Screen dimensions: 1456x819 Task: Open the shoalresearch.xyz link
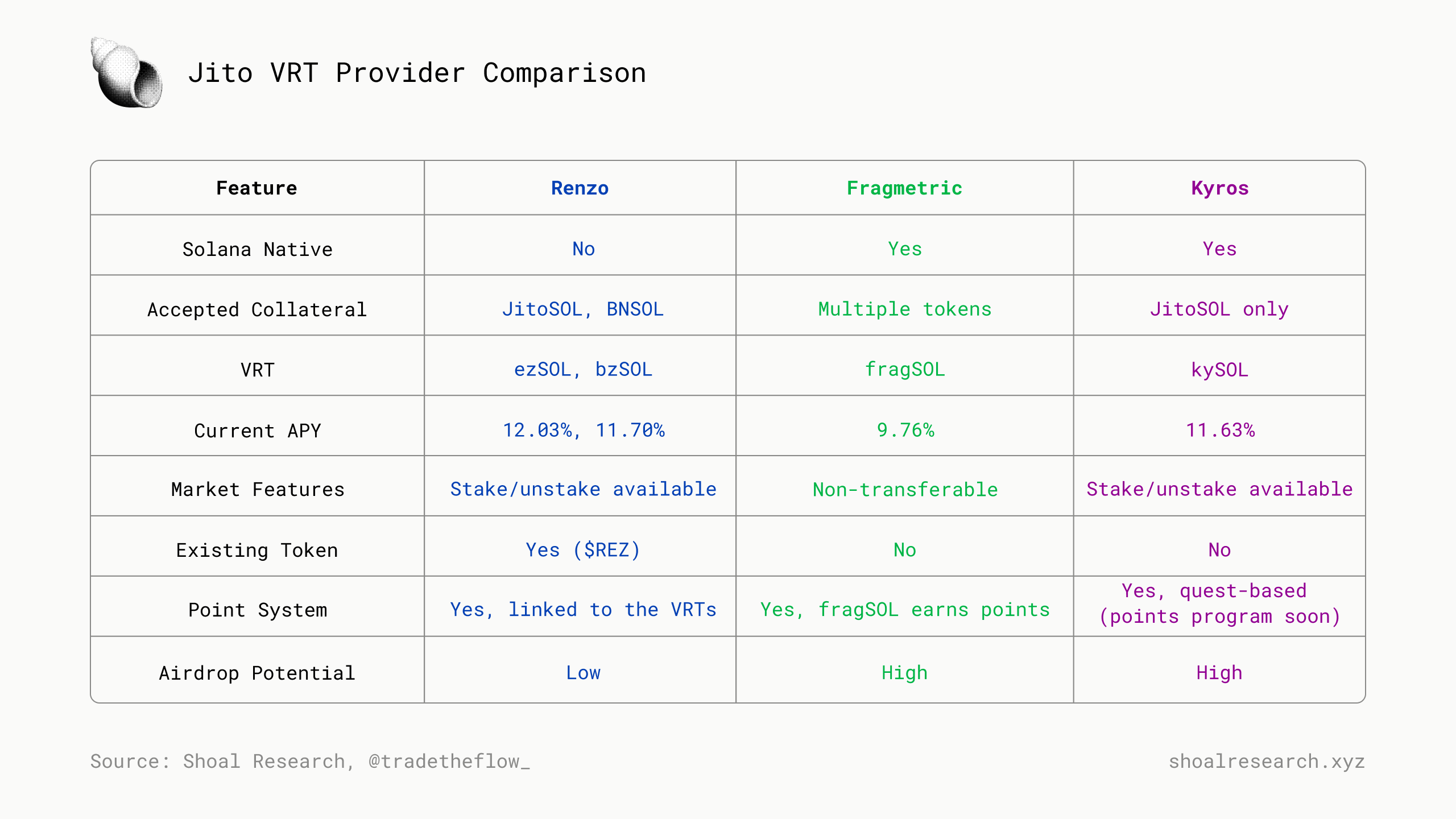(x=1267, y=762)
